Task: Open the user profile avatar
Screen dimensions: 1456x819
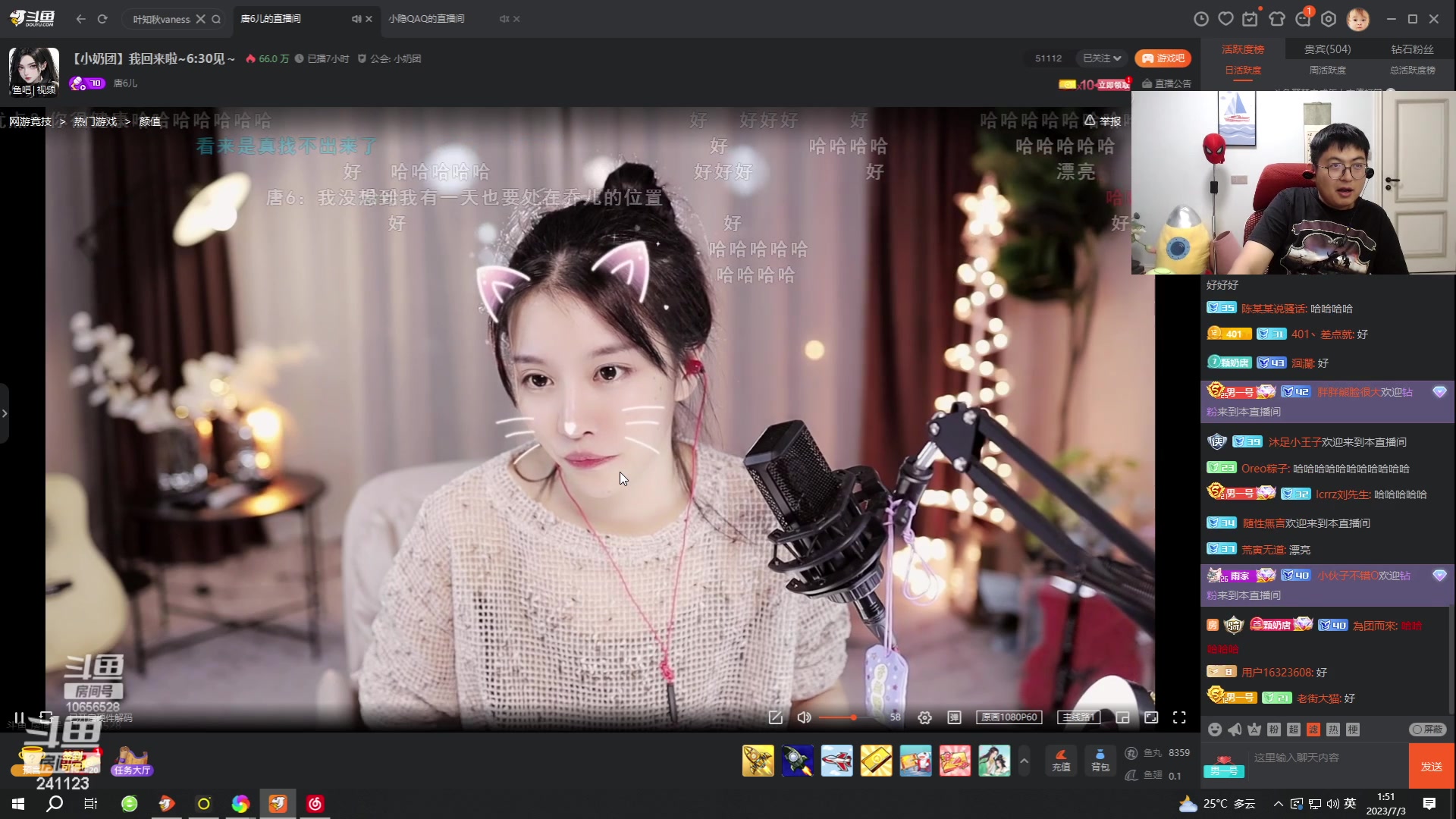Action: [x=1358, y=19]
